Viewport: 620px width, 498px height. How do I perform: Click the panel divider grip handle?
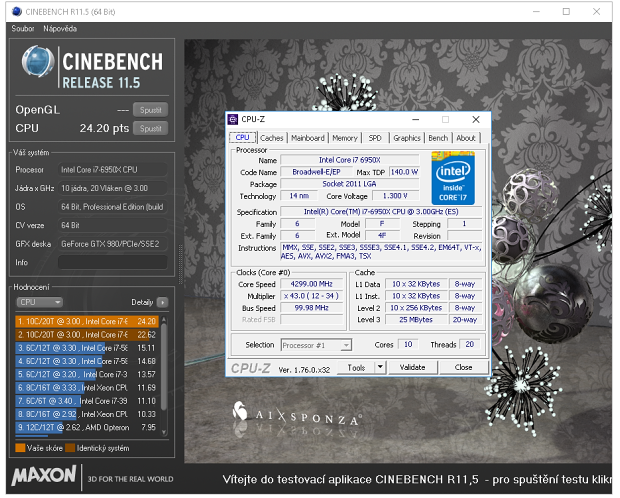click(180, 264)
